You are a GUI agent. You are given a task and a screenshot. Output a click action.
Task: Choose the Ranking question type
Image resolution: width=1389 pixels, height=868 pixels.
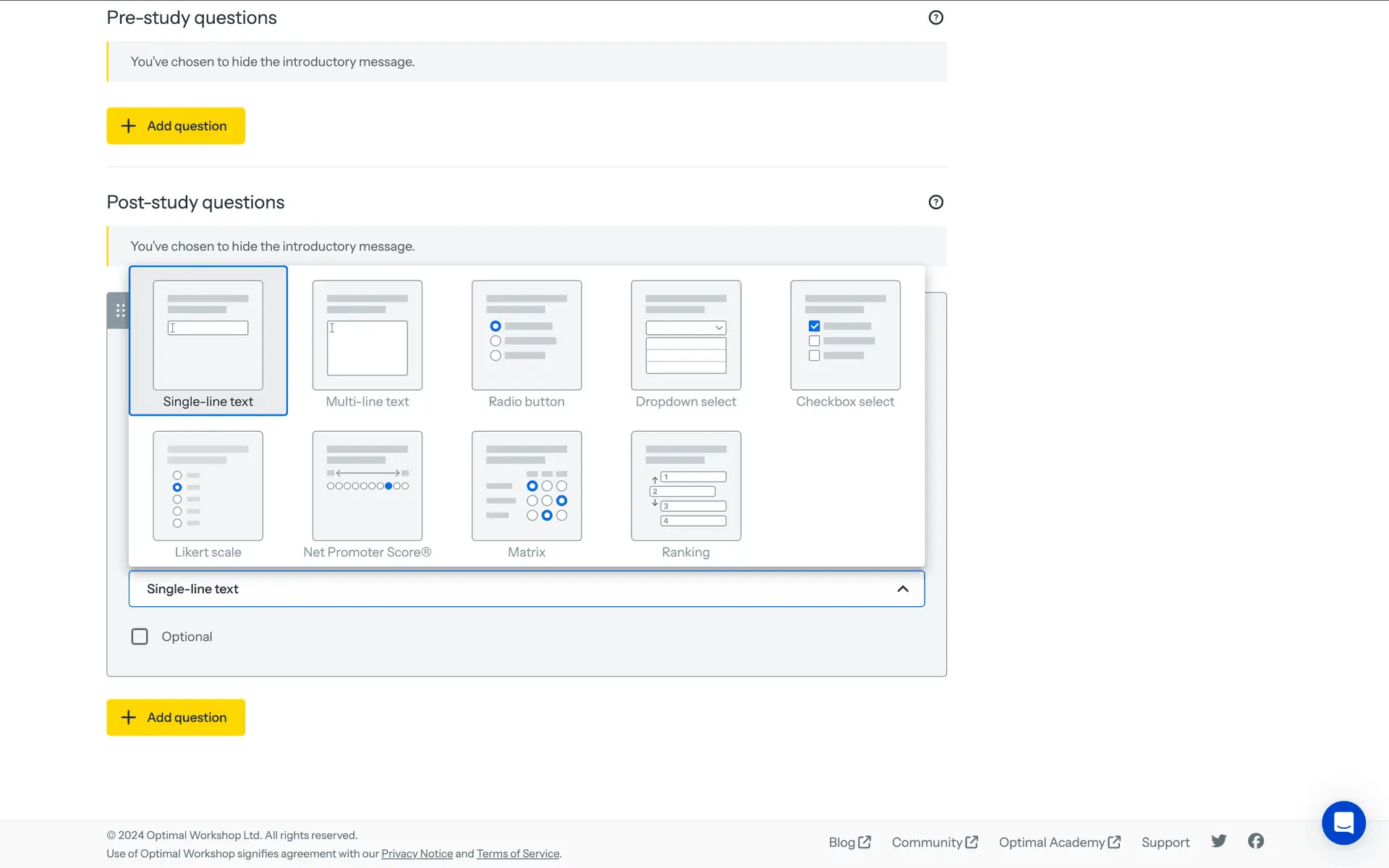pyautogui.click(x=686, y=493)
